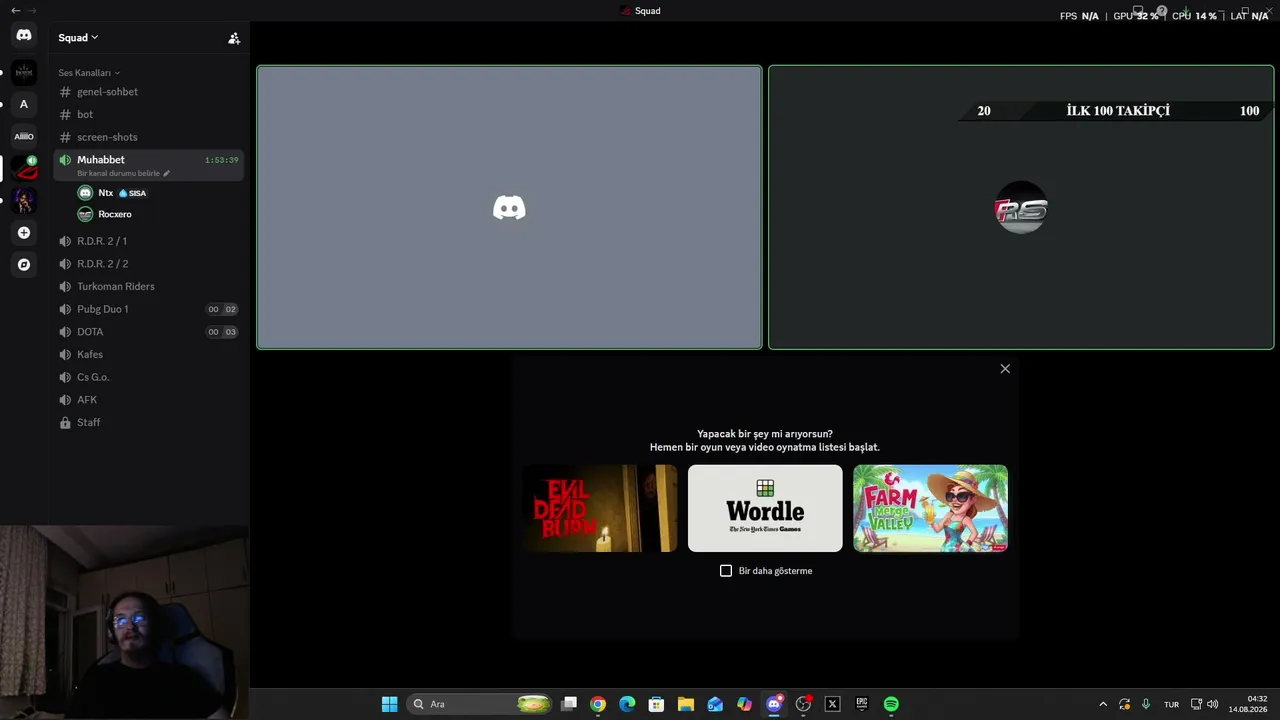Collapse the Ses Kanalları category
The width and height of the screenshot is (1280, 720).
[89, 73]
